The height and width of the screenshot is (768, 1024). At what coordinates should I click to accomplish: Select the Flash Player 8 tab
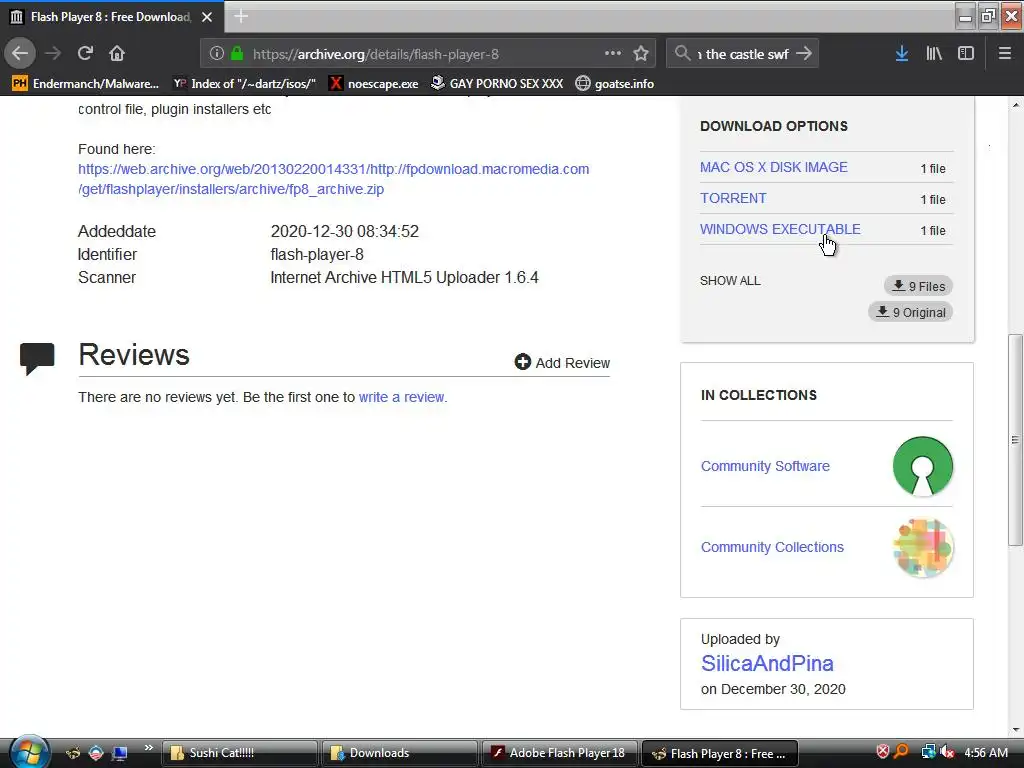pyautogui.click(x=112, y=17)
